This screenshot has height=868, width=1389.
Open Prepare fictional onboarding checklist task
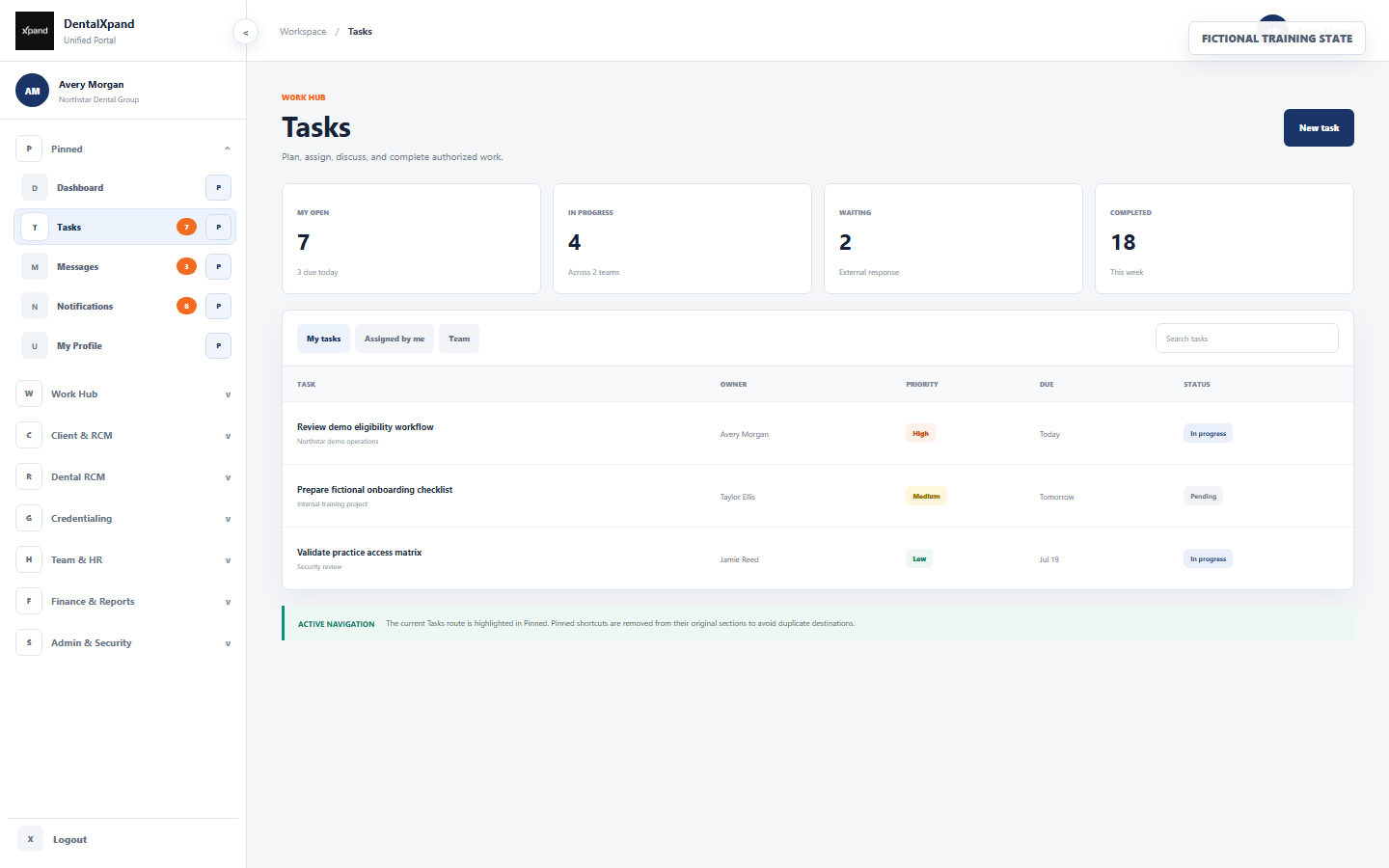[374, 489]
